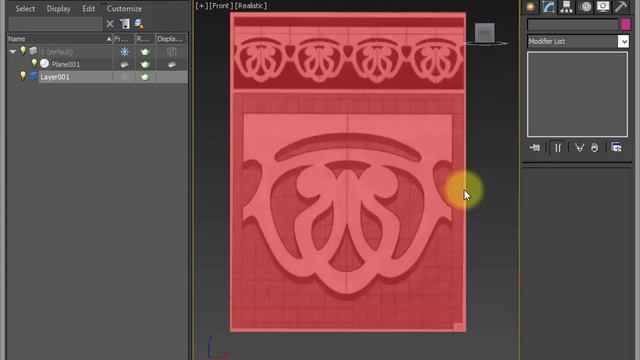Open the Modifier List dropdown arrow

click(x=623, y=41)
